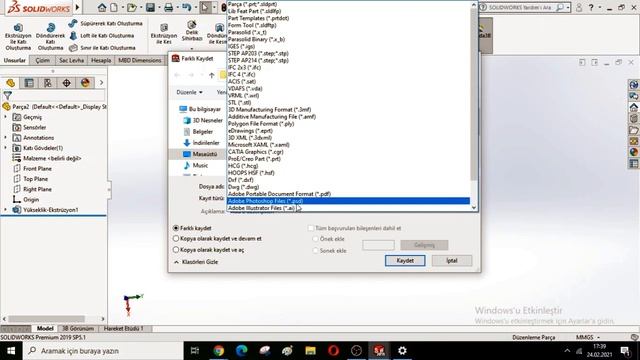The width and height of the screenshot is (640, 360).
Task: Select Önek ekle radio option
Action: pyautogui.click(x=315, y=239)
